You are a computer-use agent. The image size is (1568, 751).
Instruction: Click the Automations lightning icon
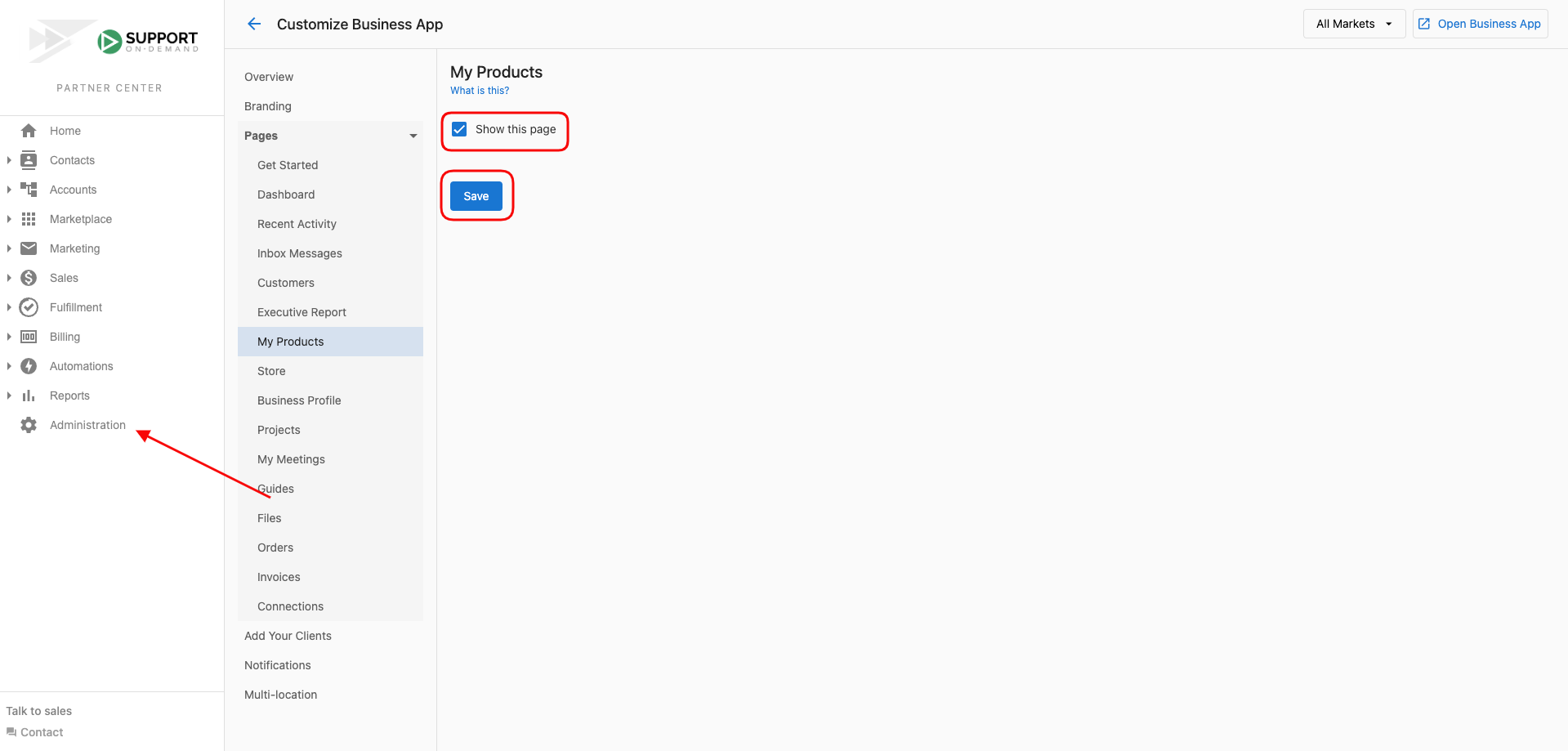29,366
